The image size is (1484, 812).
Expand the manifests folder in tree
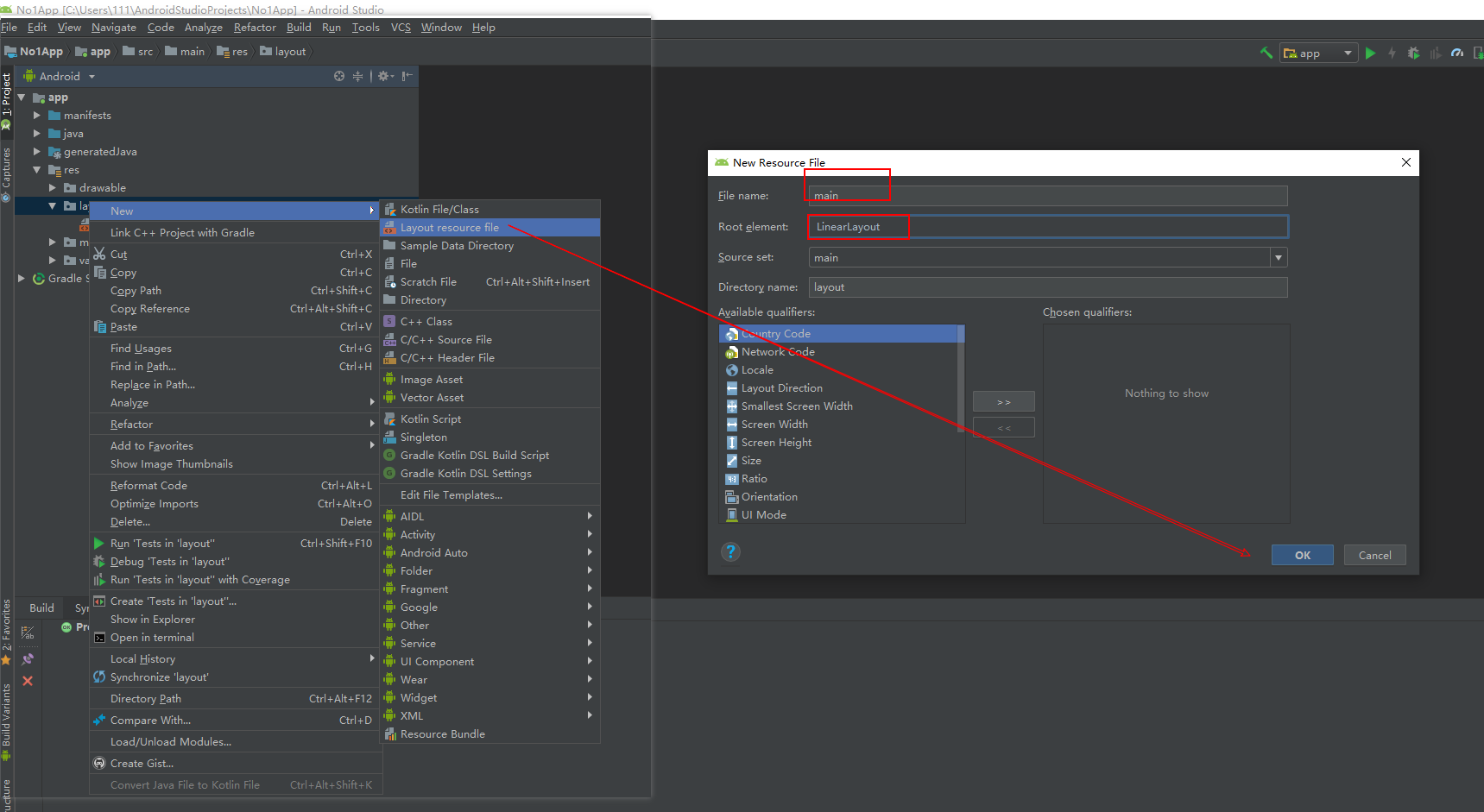[37, 115]
